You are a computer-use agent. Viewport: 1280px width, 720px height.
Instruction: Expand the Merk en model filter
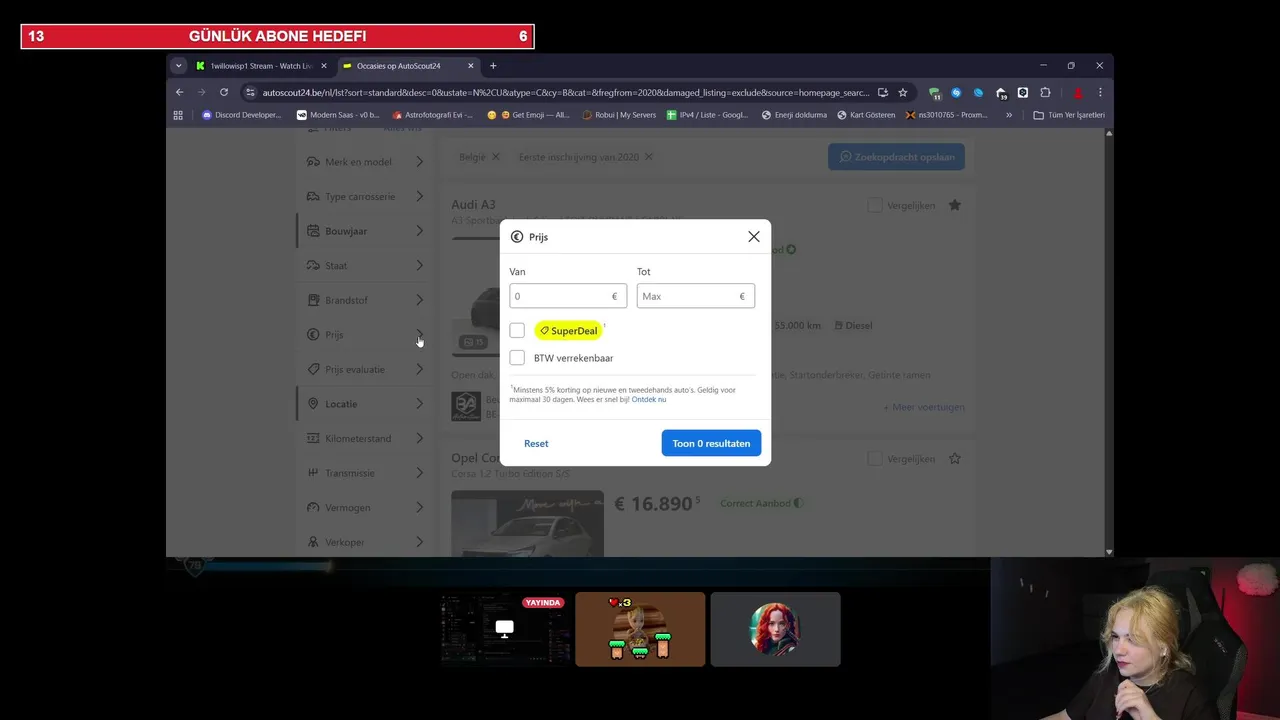pyautogui.click(x=364, y=162)
